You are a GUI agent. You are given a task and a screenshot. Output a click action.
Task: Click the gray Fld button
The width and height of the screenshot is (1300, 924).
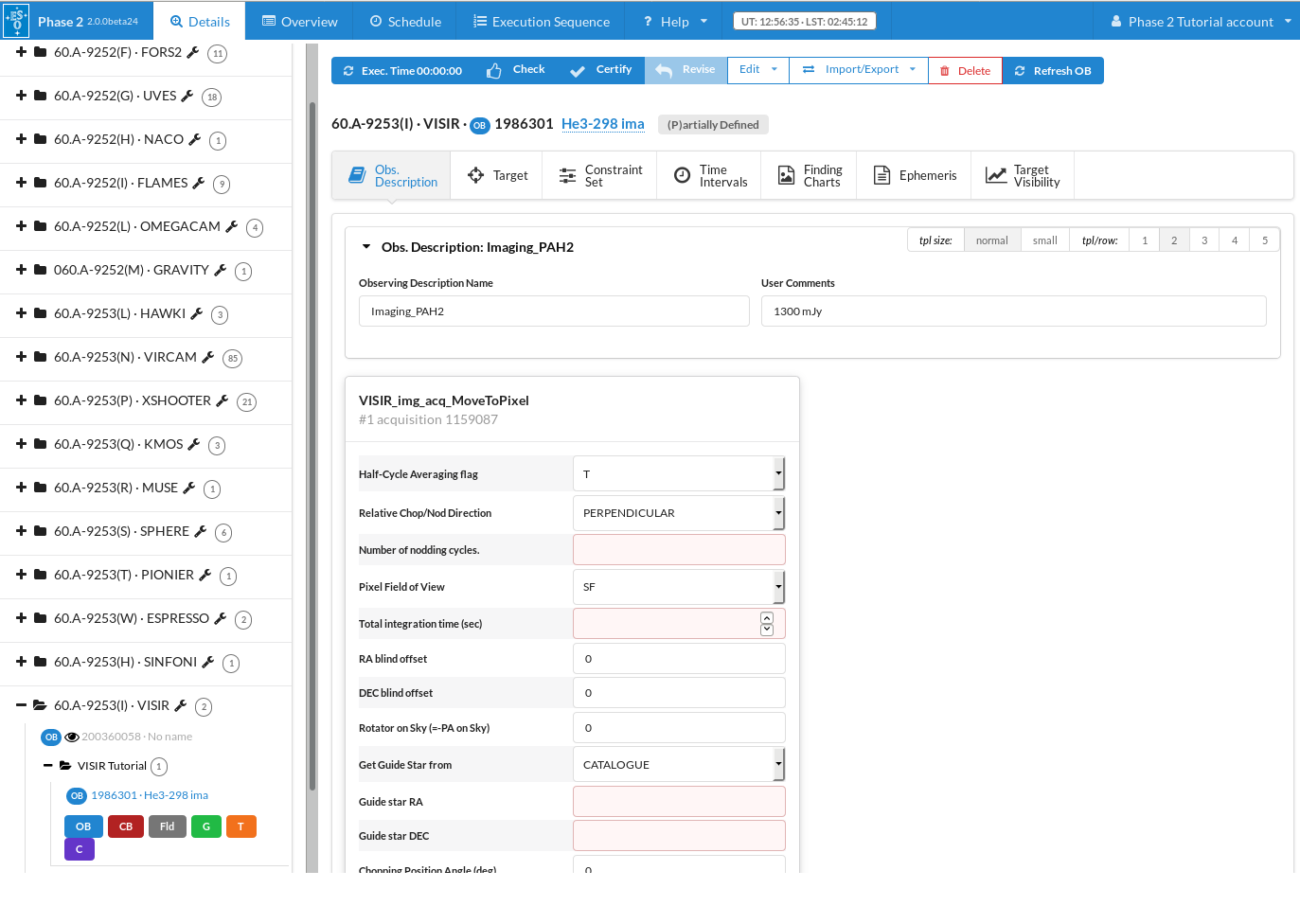pyautogui.click(x=167, y=826)
